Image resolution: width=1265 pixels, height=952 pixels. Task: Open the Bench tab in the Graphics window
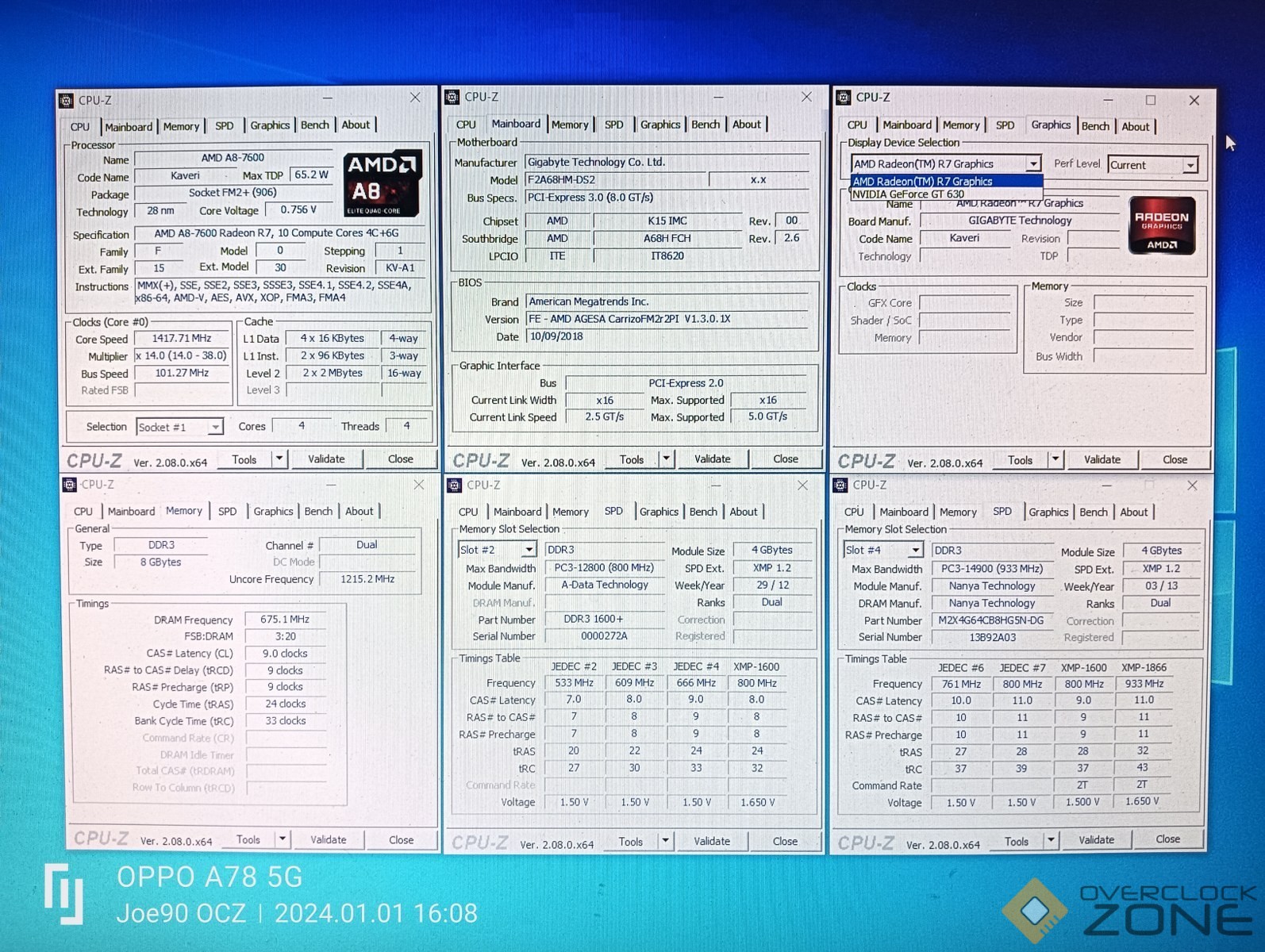pyautogui.click(x=1095, y=126)
